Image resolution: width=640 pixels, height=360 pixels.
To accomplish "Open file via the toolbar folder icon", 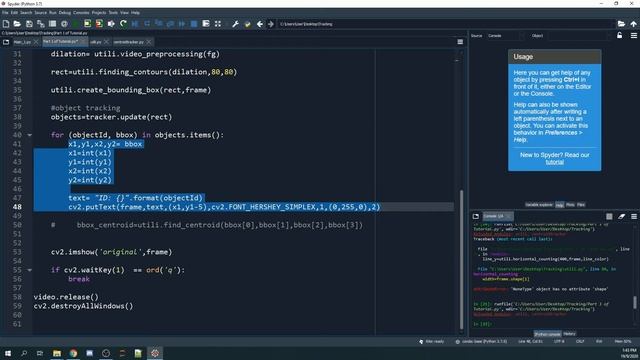I will (x=17, y=24).
